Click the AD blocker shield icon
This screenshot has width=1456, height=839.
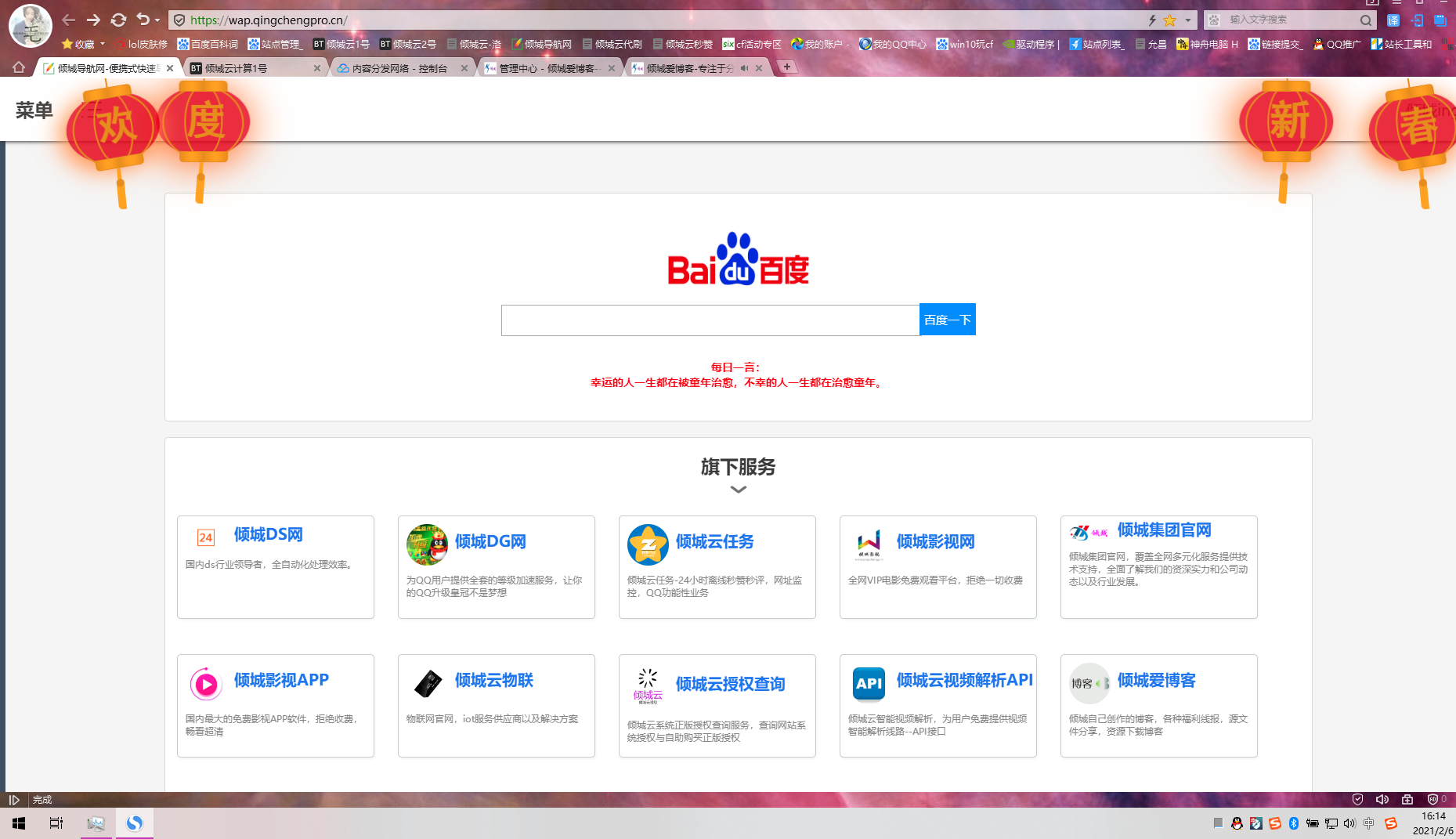pos(1433,800)
